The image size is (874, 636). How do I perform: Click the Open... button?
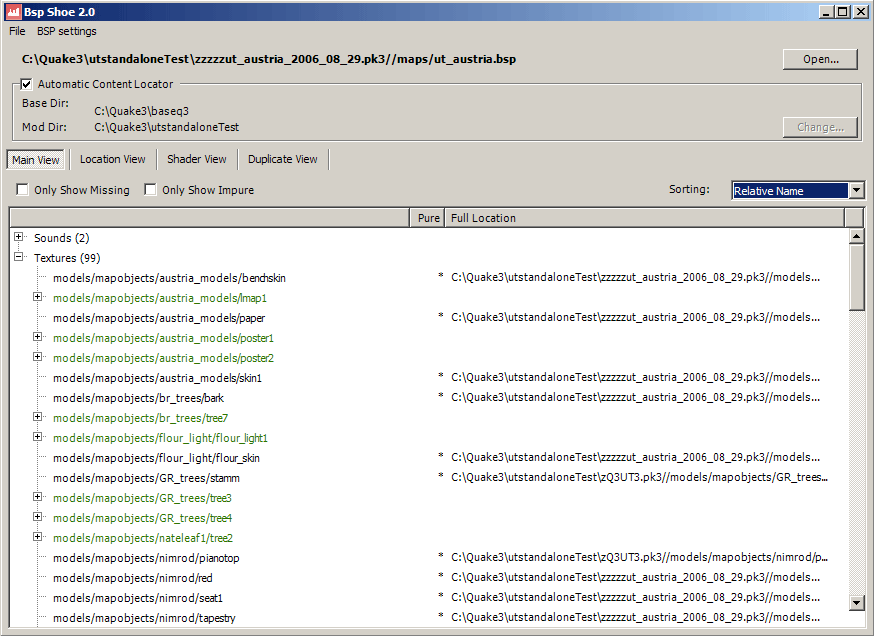pyautogui.click(x=820, y=59)
